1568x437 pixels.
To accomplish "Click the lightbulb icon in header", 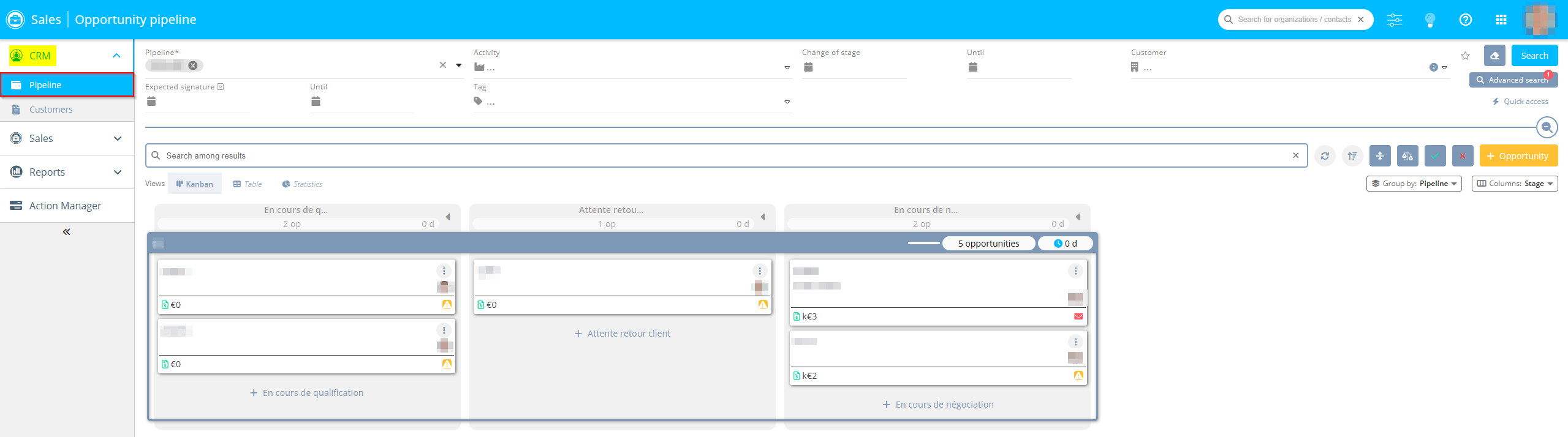I will coord(1430,20).
